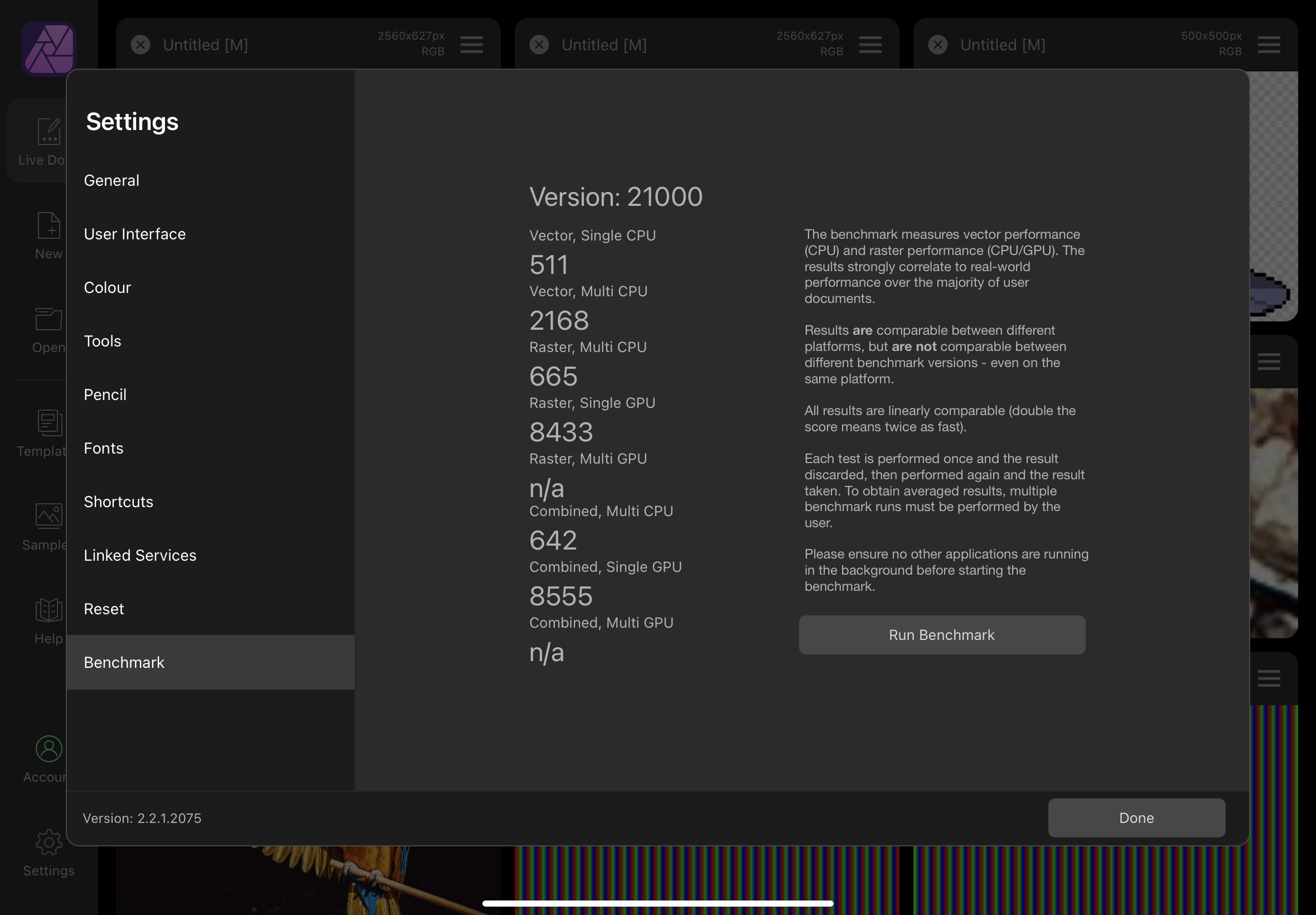Open the first Untitled document's hamburger menu

pyautogui.click(x=472, y=44)
